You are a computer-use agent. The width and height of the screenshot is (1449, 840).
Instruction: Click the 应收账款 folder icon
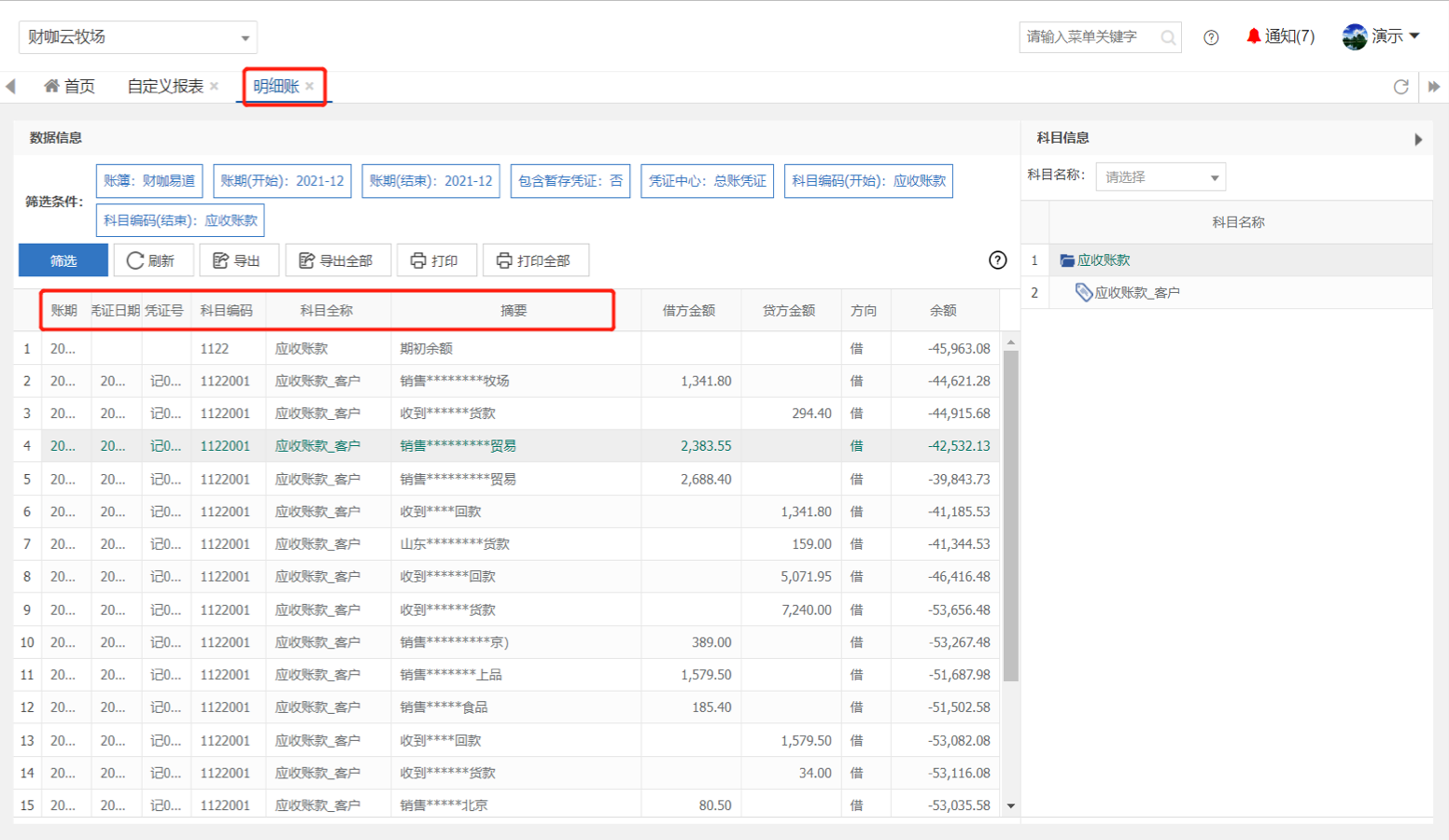click(1067, 260)
